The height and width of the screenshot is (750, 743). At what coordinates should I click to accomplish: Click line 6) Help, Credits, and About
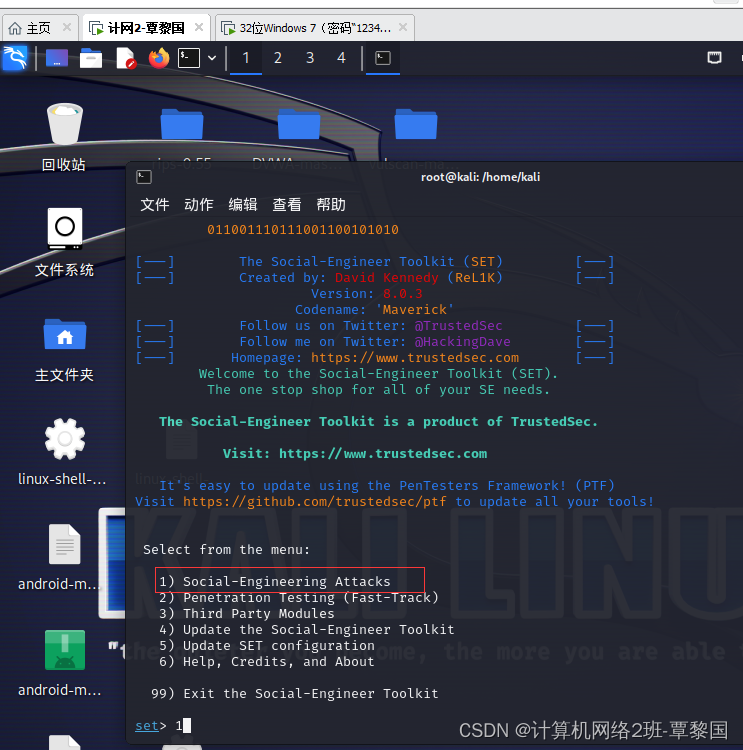(x=266, y=662)
